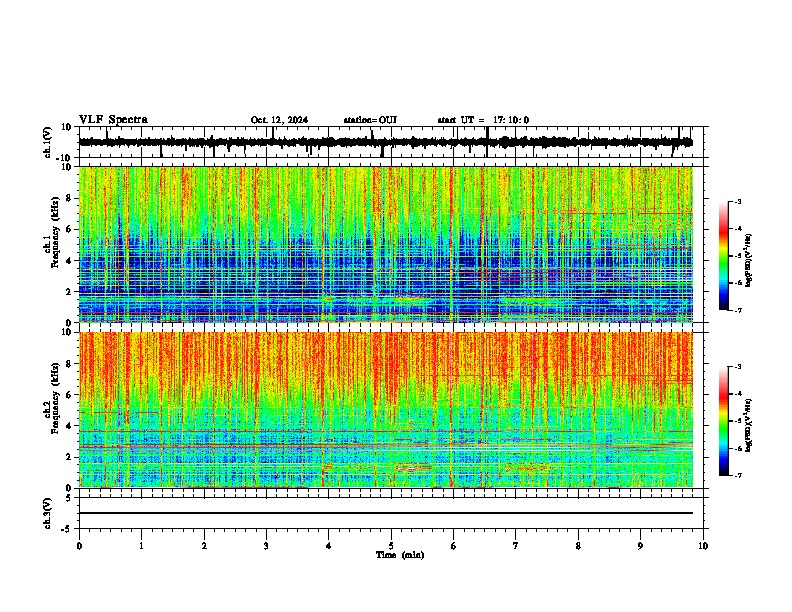Click tick label "3" on the Time axis

(266, 546)
